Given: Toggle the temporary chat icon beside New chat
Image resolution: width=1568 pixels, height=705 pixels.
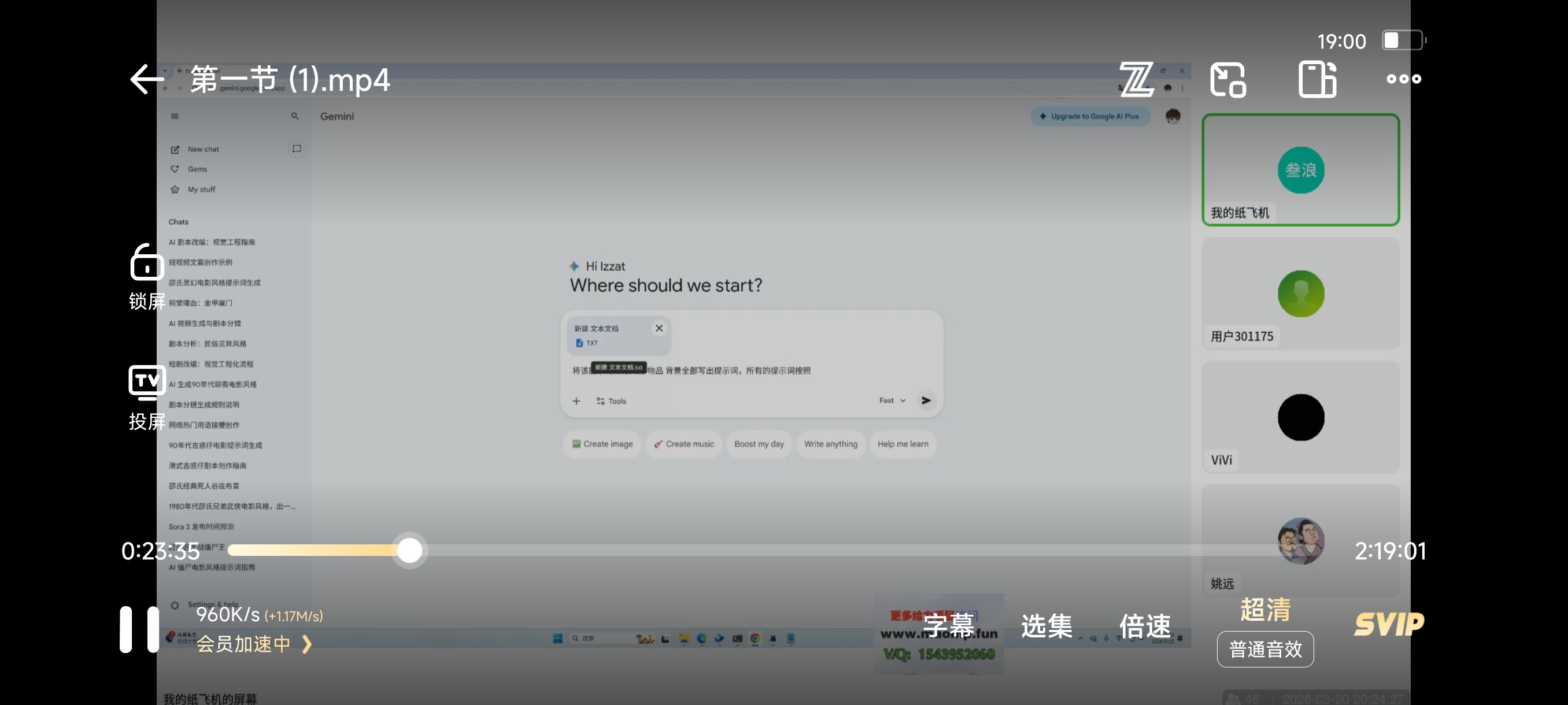Looking at the screenshot, I should [297, 149].
